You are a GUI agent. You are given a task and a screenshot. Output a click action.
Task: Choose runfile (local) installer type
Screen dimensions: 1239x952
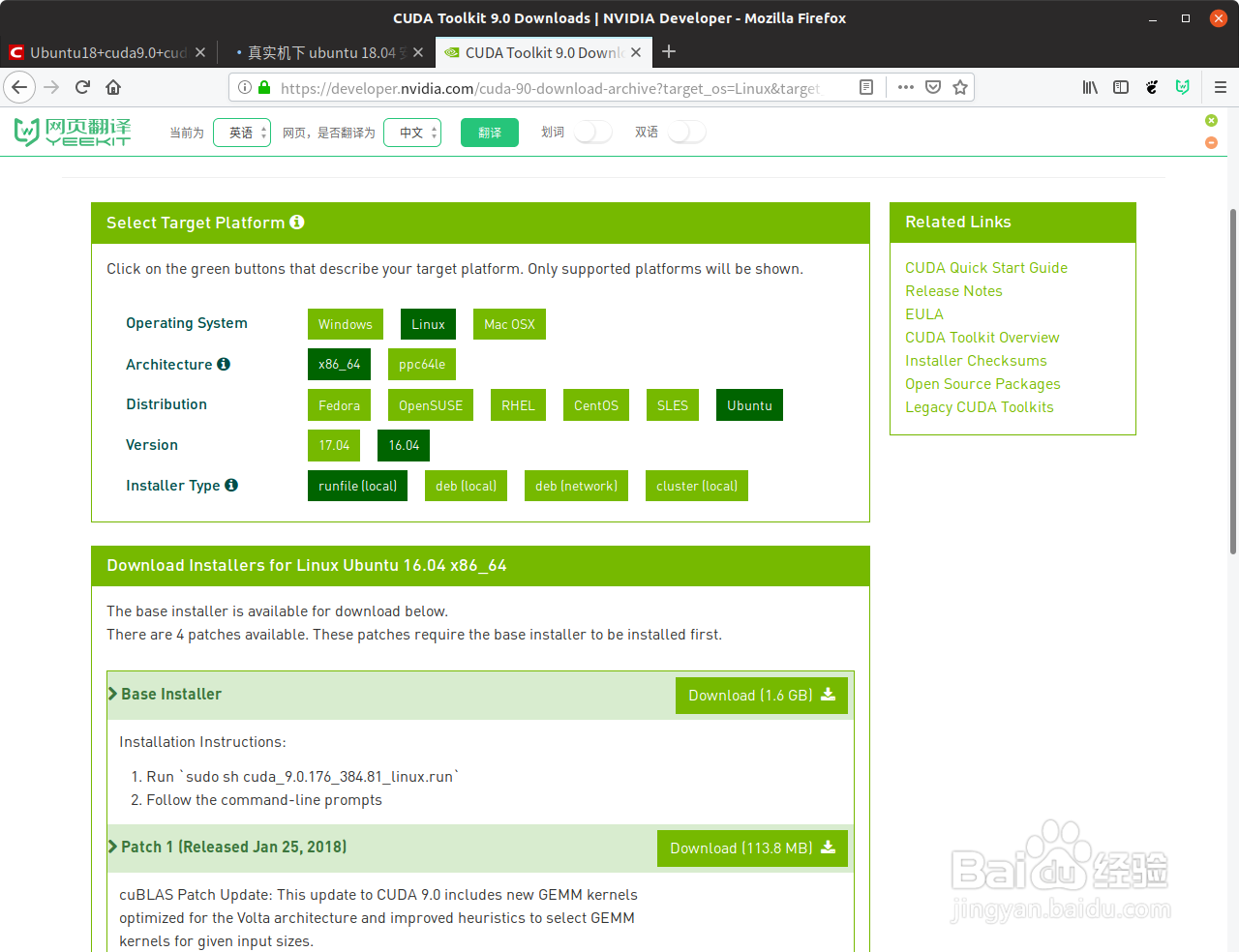[x=357, y=486]
